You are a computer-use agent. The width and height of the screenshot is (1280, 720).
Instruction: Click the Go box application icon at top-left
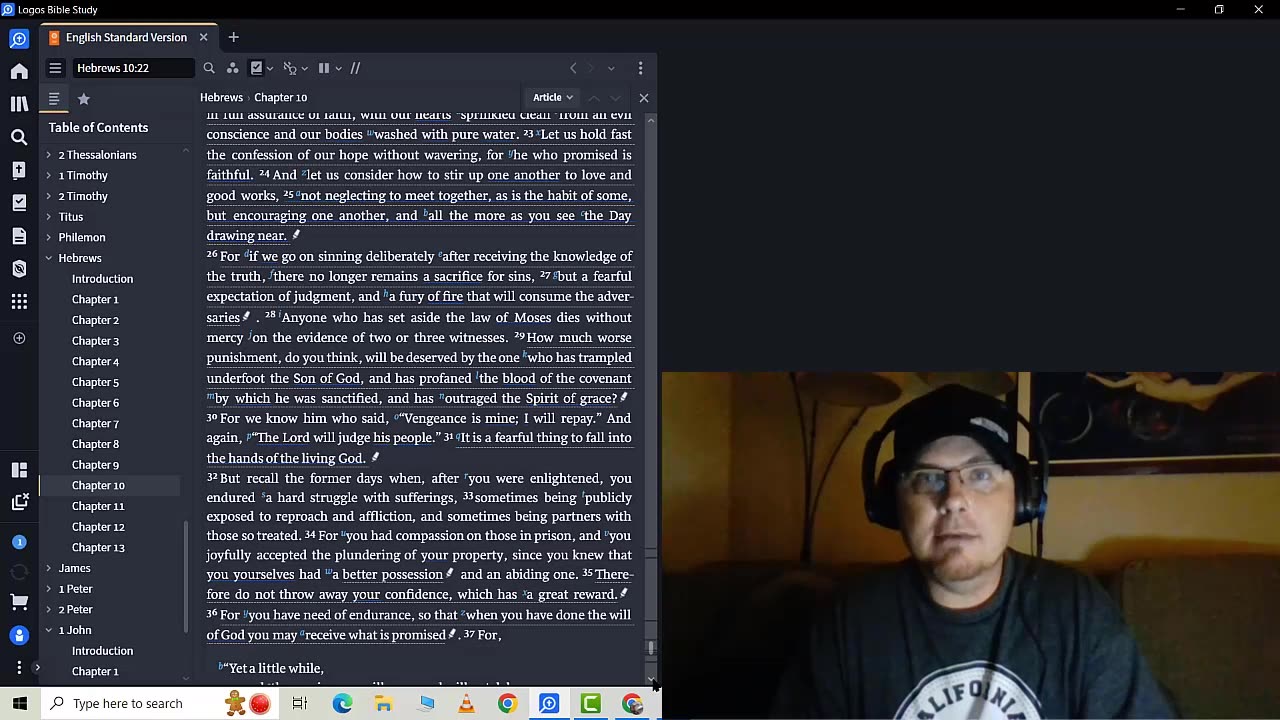coord(19,39)
